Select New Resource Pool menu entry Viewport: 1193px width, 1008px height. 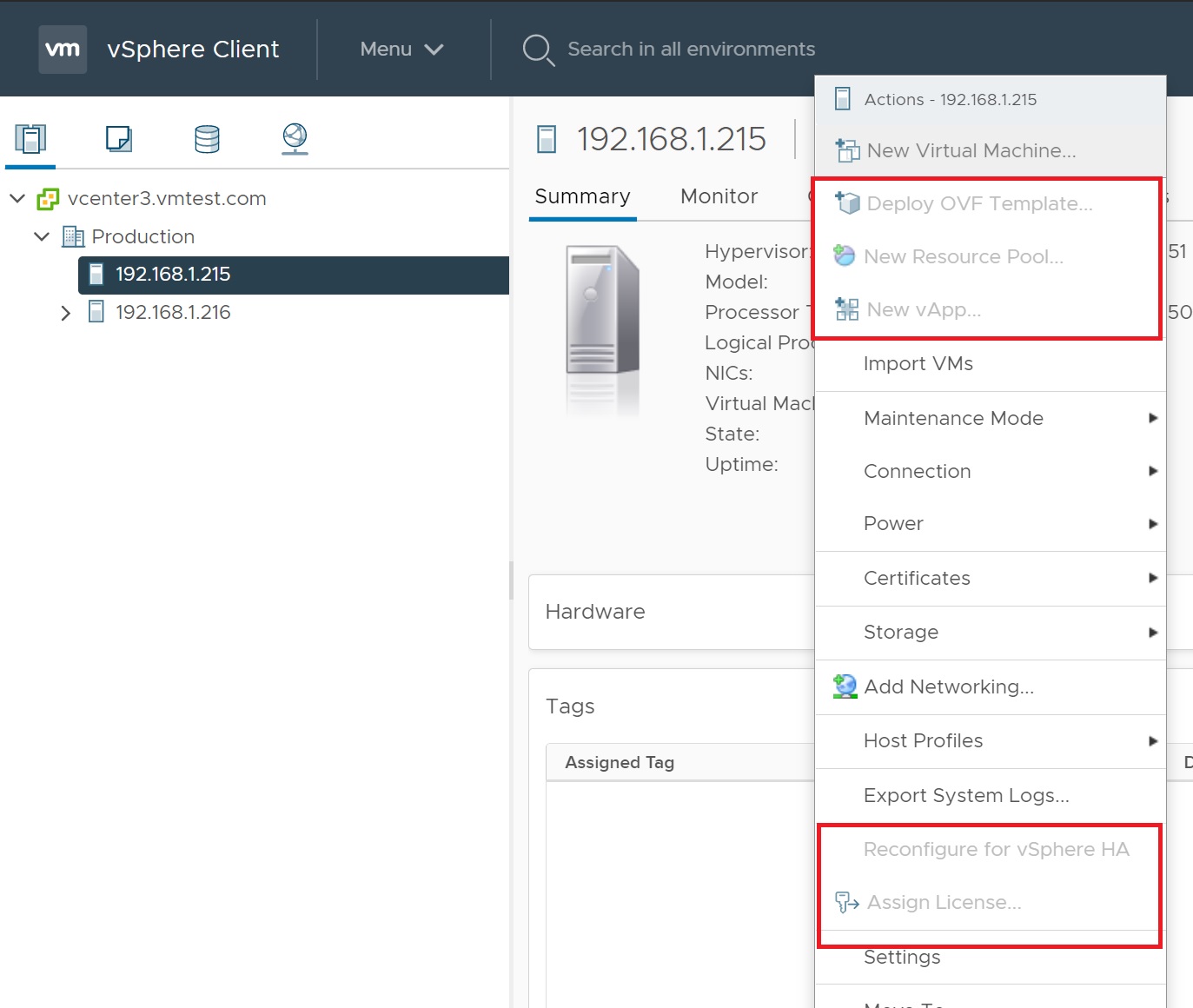click(x=991, y=256)
